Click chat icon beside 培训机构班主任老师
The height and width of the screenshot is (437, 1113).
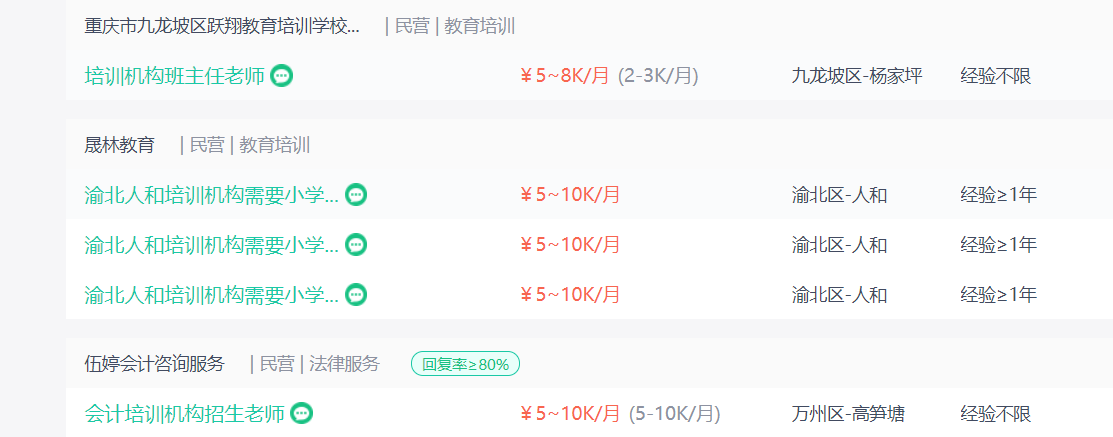coord(282,76)
